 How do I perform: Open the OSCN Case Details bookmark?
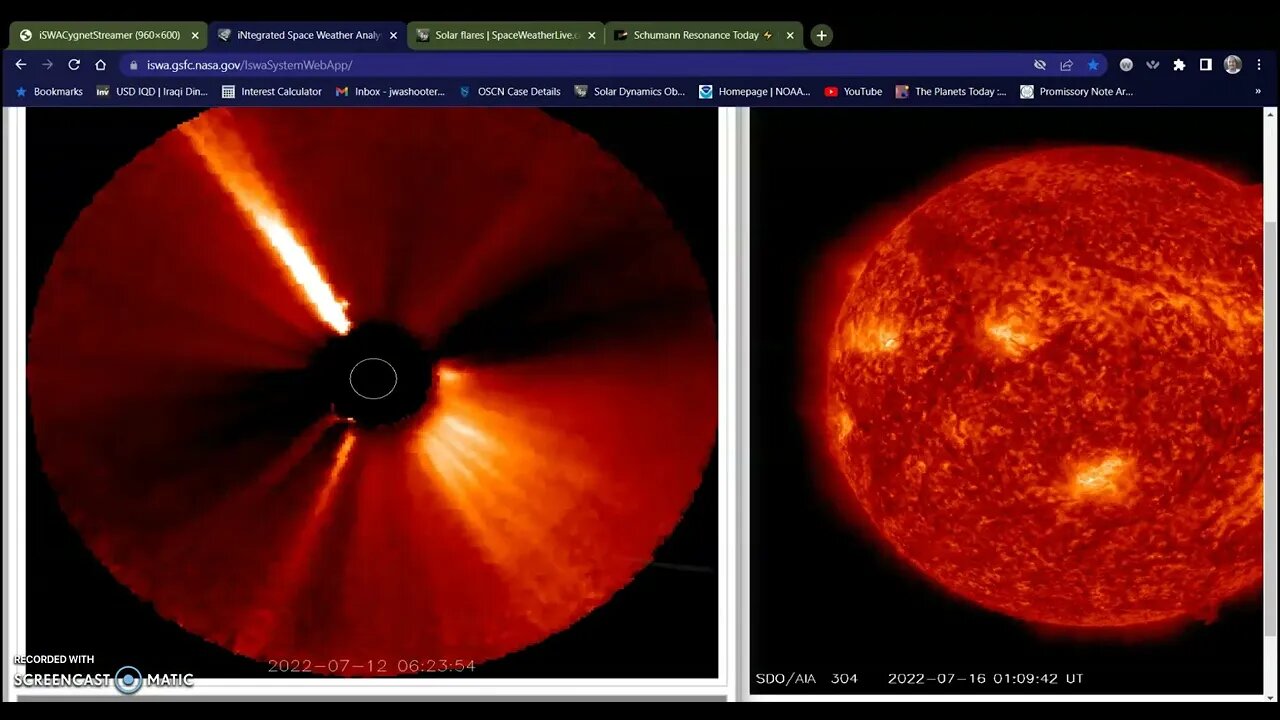(509, 91)
